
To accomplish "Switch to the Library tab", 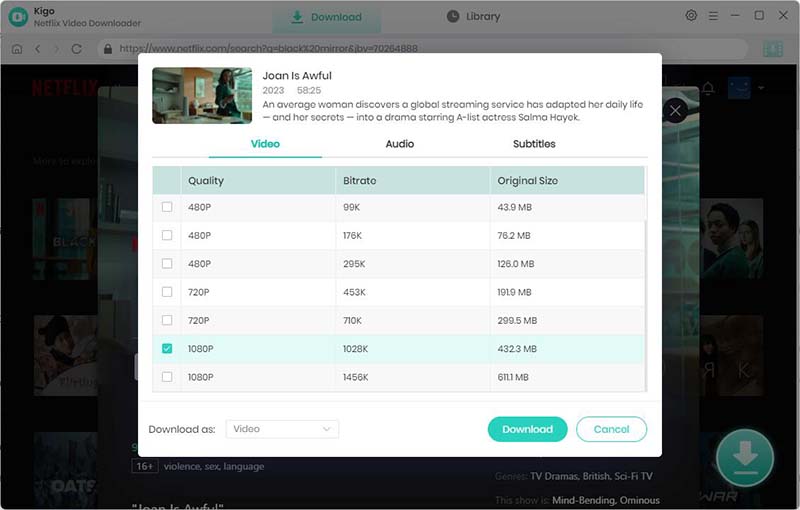I will tap(473, 16).
